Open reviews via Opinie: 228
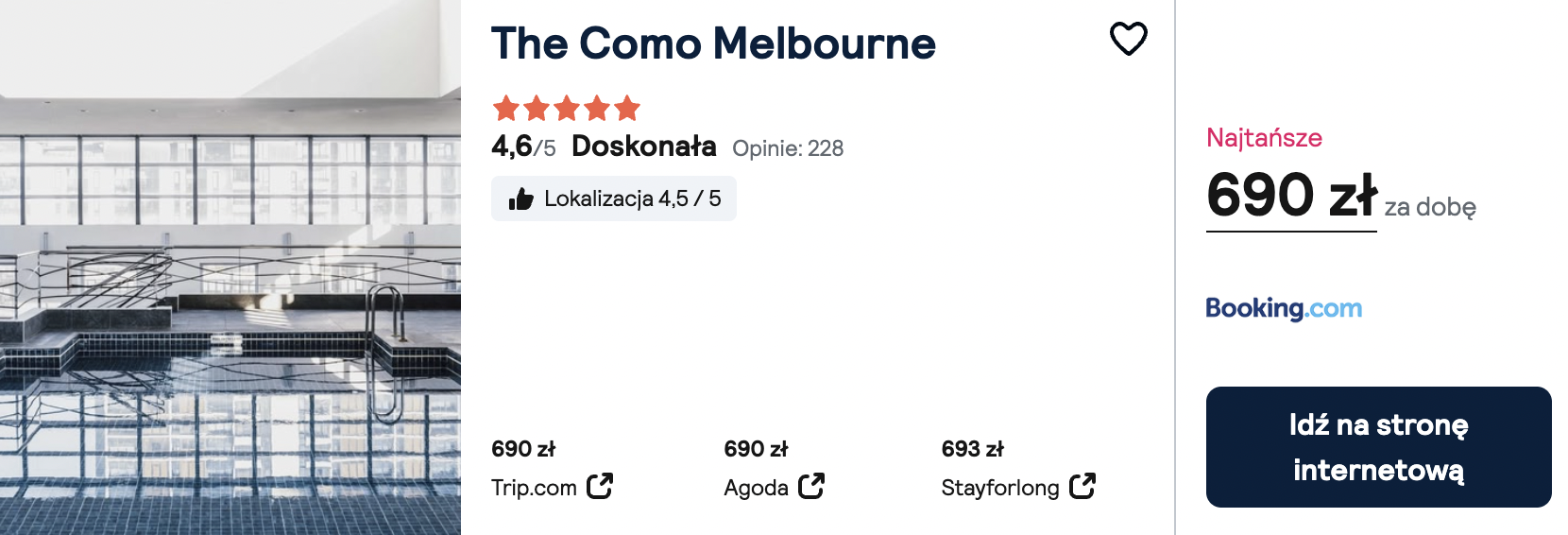 click(788, 148)
